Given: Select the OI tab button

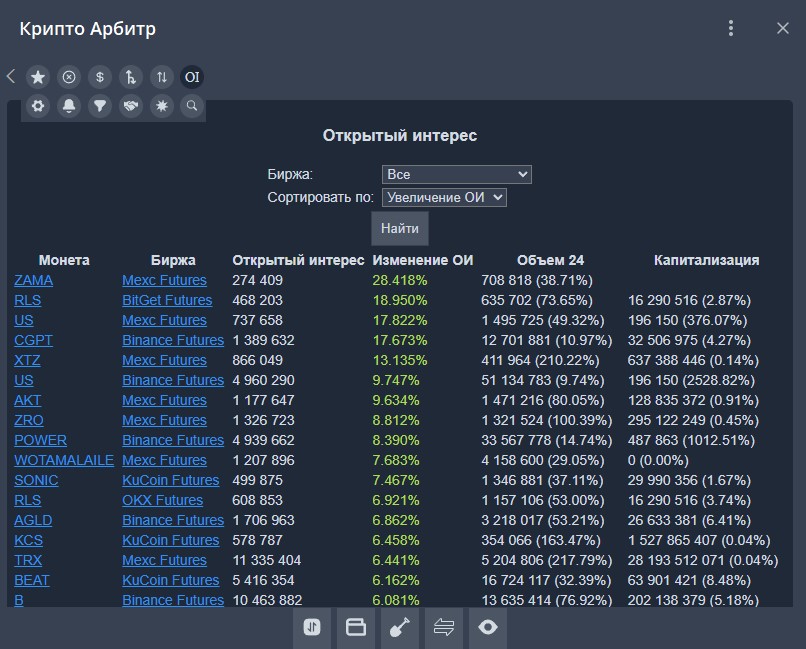Looking at the screenshot, I should [191, 77].
